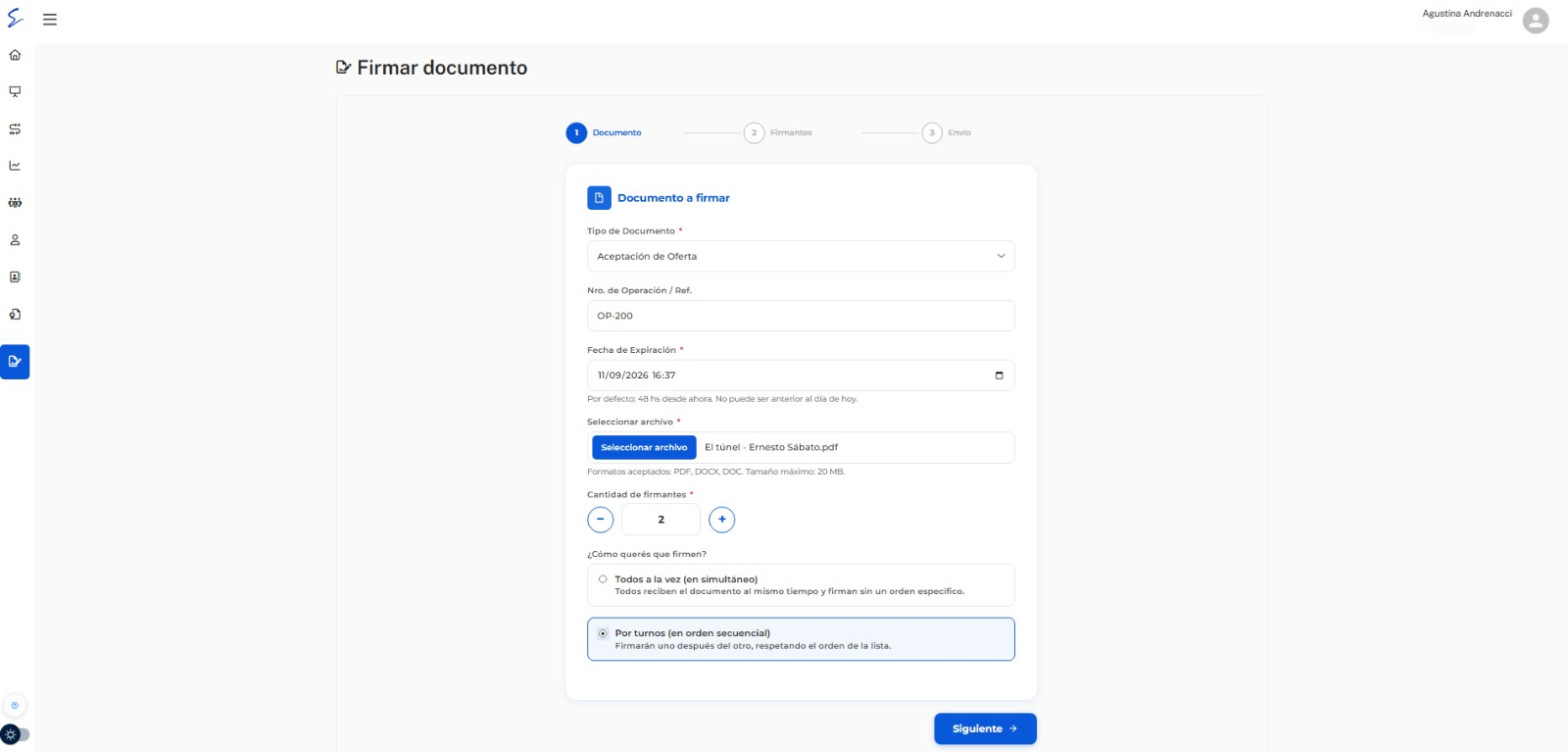
Task: Click the OP-200 operation number field
Action: point(801,316)
